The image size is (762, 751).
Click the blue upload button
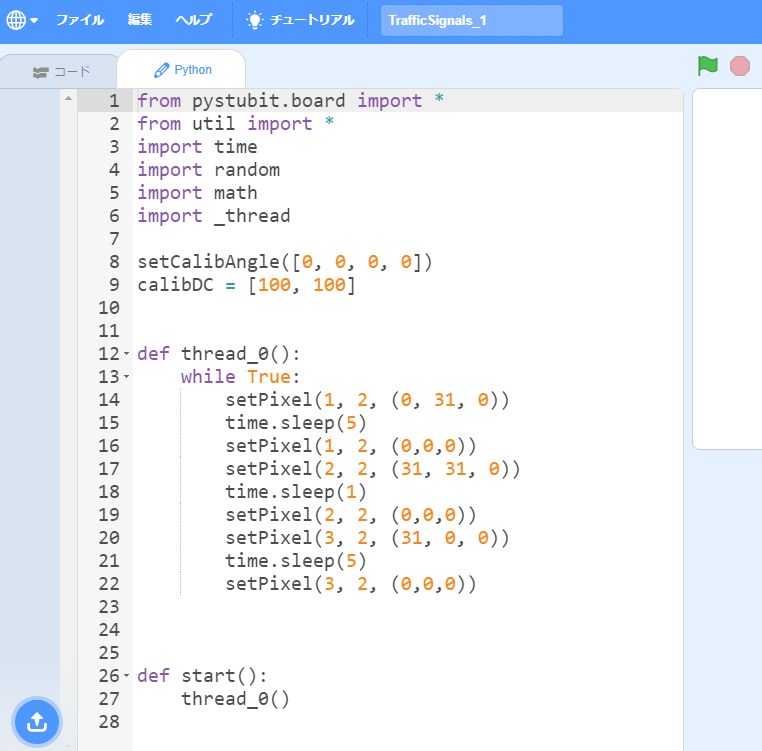click(x=37, y=722)
